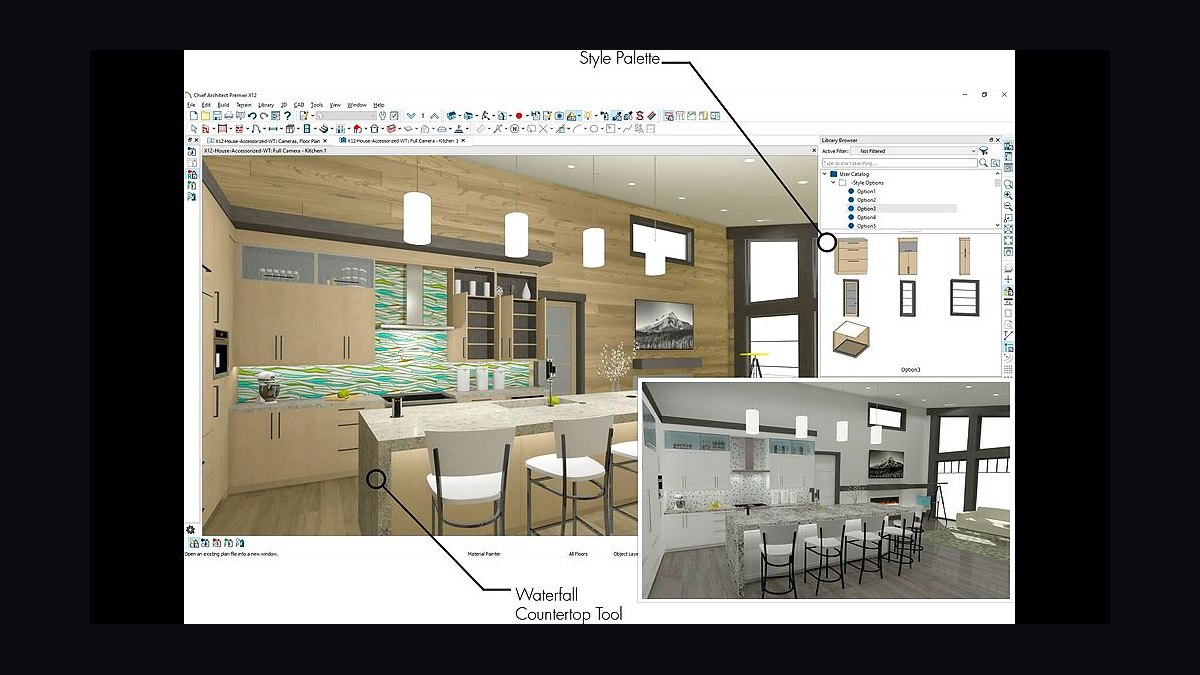
Task: Click the Up One Floor arrow
Action: pyautogui.click(x=434, y=116)
